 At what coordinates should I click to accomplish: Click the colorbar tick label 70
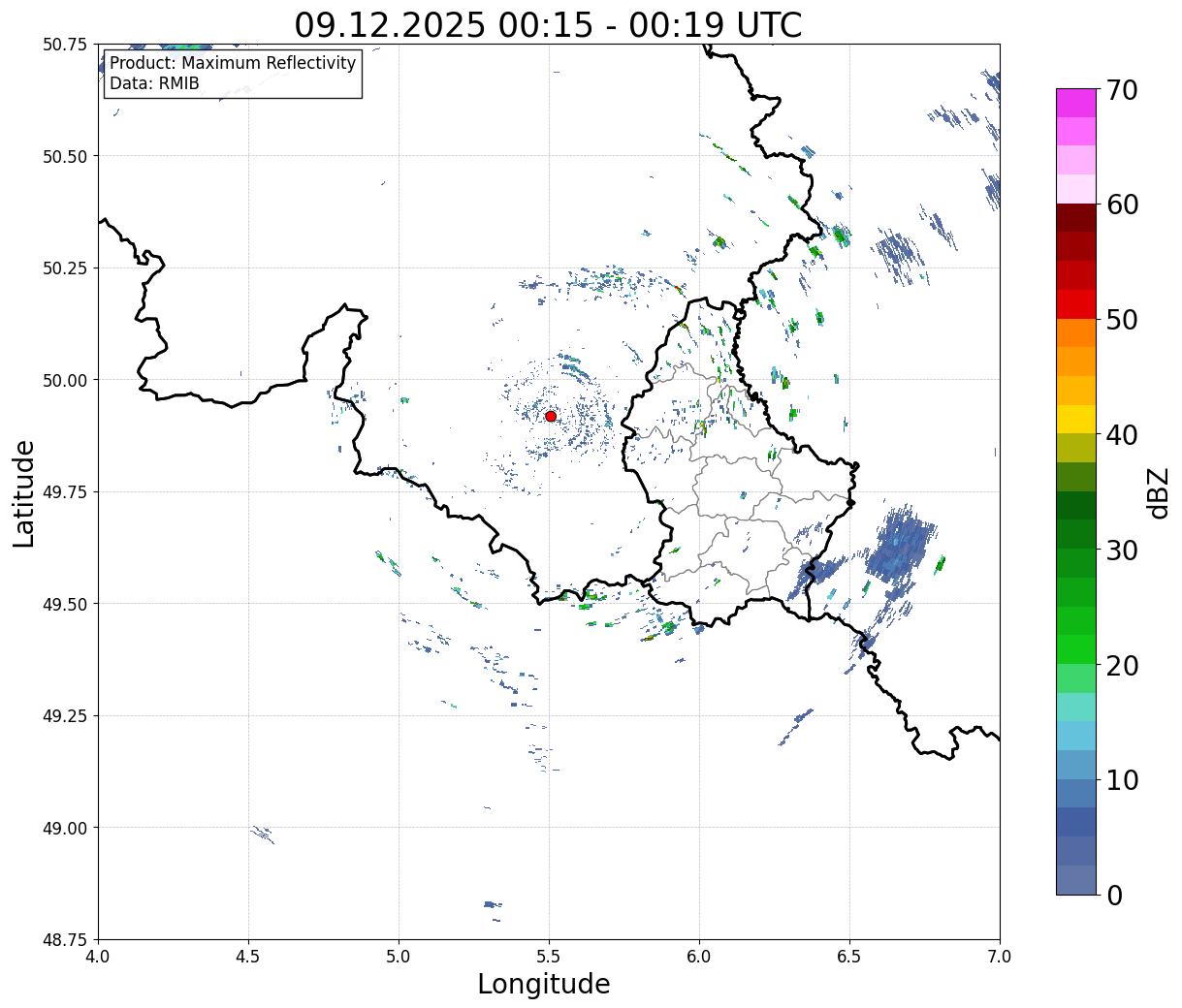click(x=1122, y=90)
